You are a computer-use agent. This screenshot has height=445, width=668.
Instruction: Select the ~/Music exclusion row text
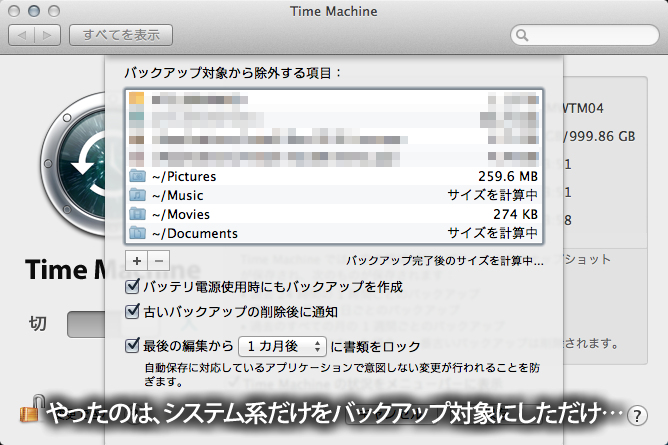(177, 195)
